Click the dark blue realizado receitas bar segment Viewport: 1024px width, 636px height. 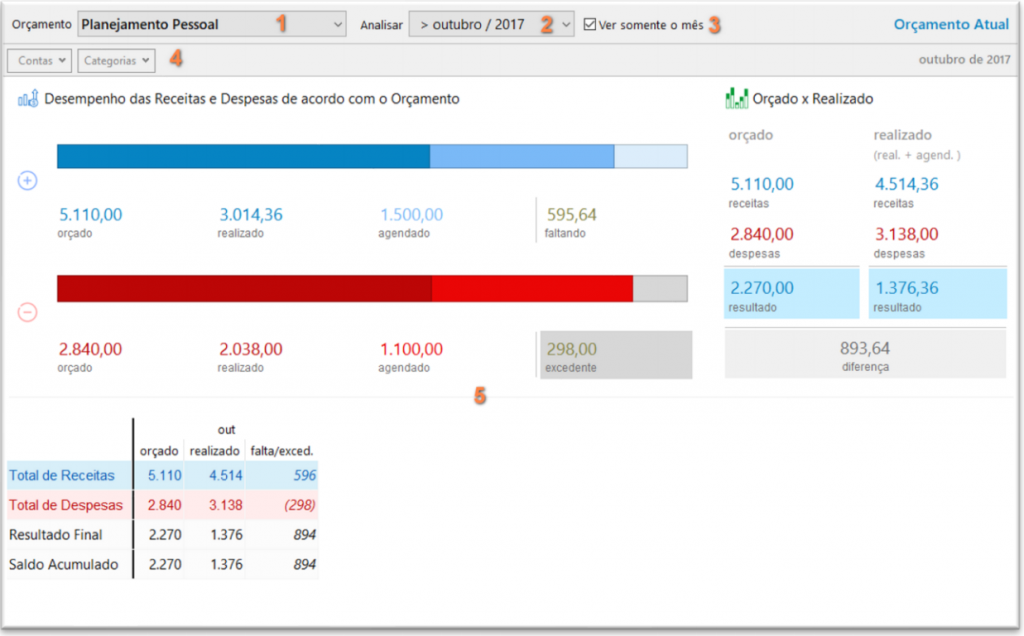[x=243, y=156]
